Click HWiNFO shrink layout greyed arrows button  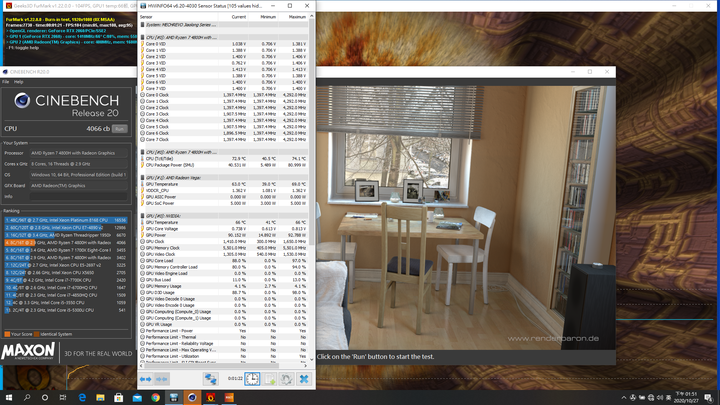[x=162, y=379]
